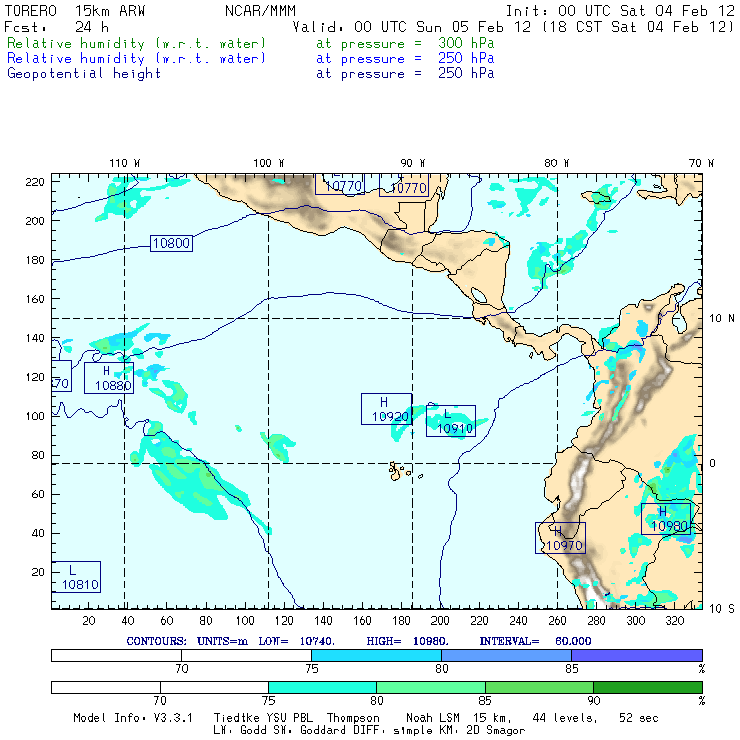This screenshot has height=740, width=740.
Task: Click the L 10810 low marker
Action: [76, 577]
